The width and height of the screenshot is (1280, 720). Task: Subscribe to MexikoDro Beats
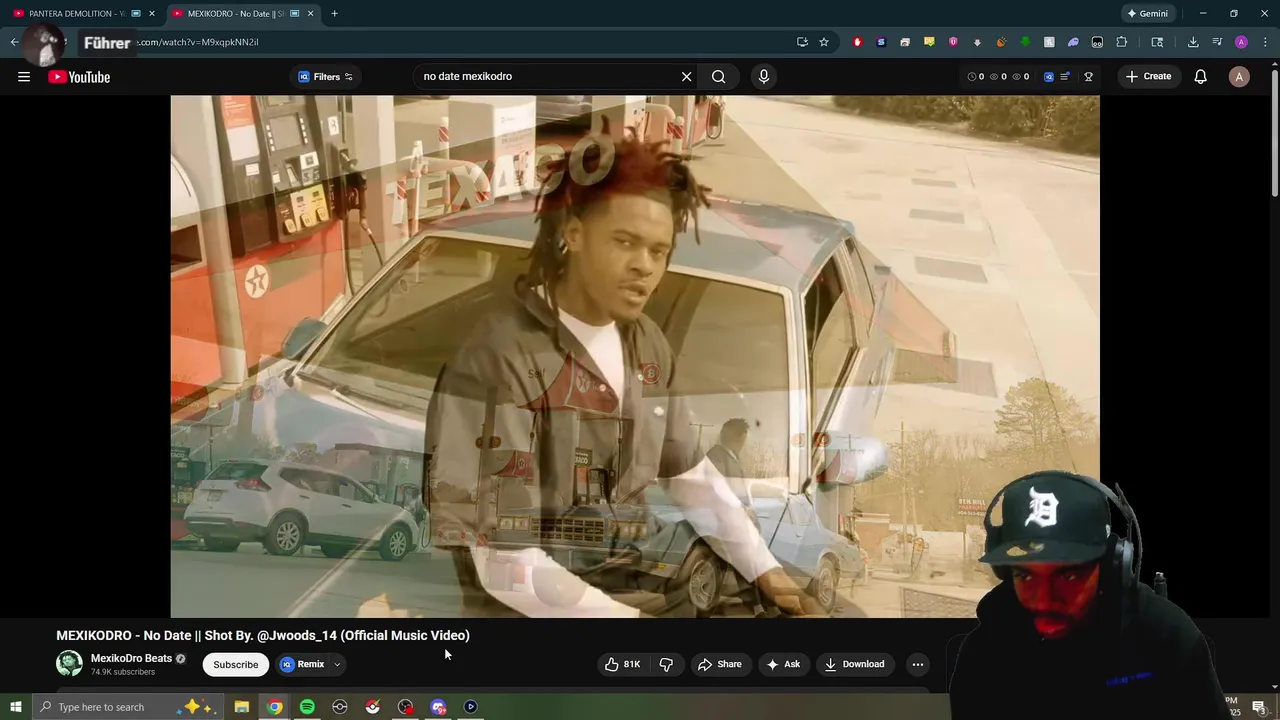point(236,664)
